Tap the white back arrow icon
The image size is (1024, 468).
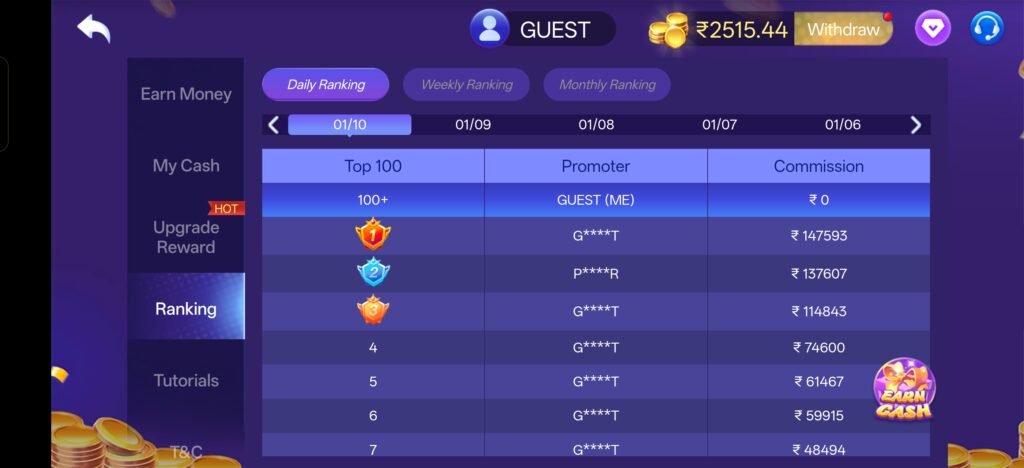(x=94, y=29)
